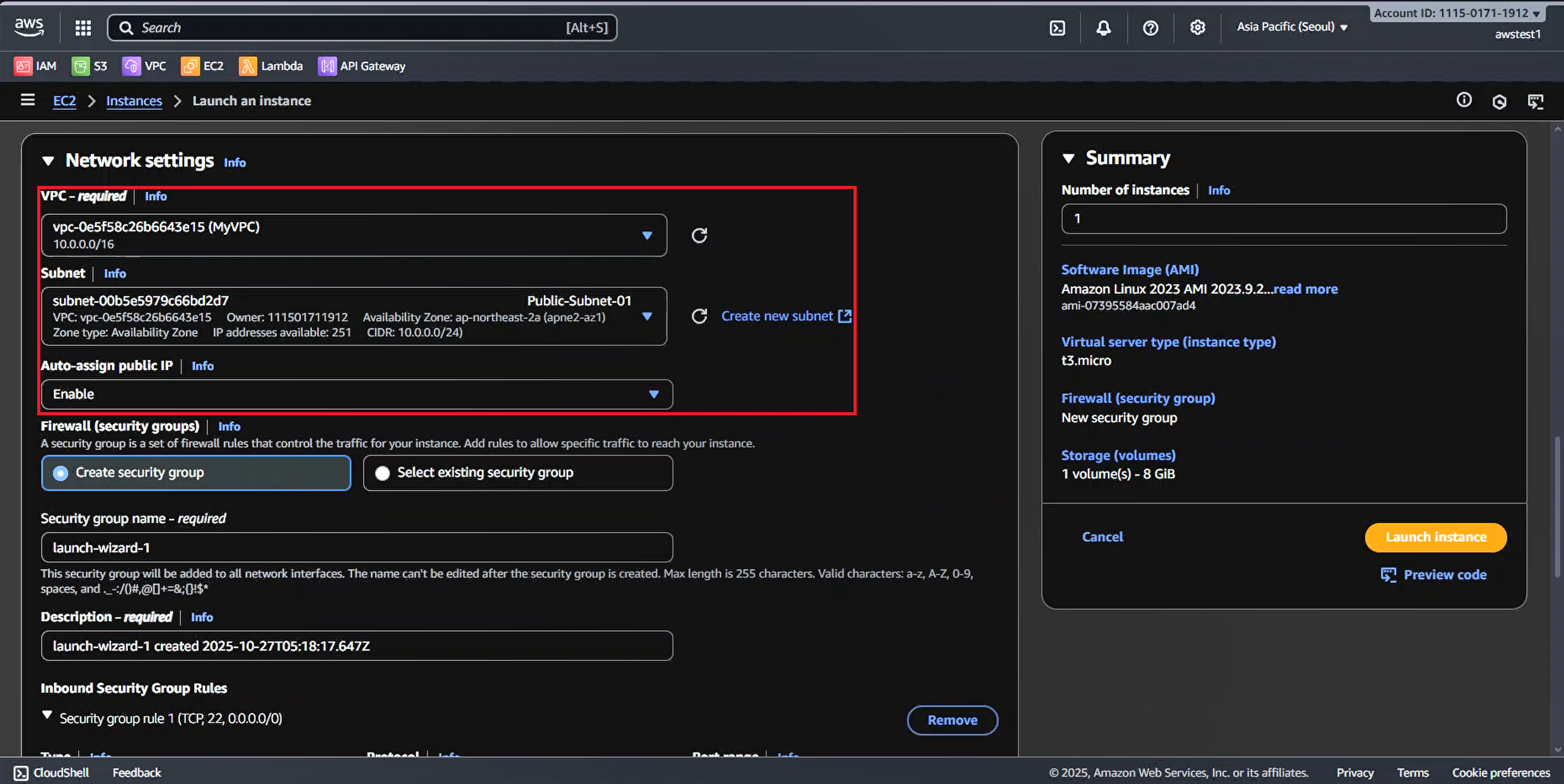Refresh the subnet list

(699, 316)
